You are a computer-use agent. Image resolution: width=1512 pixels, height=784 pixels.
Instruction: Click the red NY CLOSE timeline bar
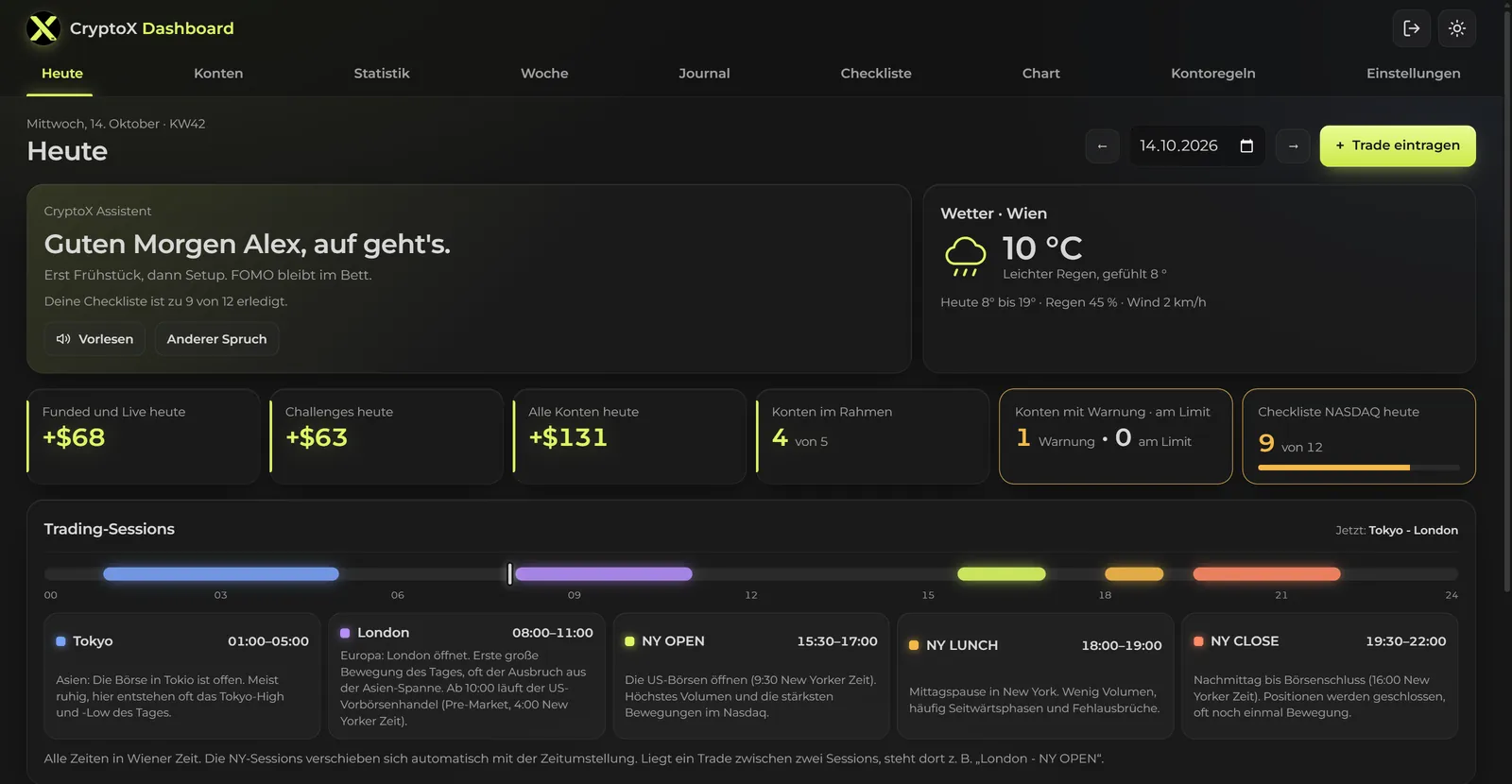point(1267,573)
